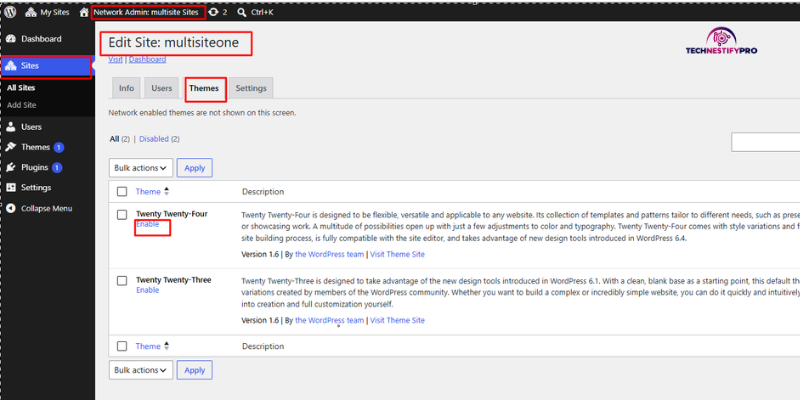Sort by Theme column header

[x=148, y=192]
